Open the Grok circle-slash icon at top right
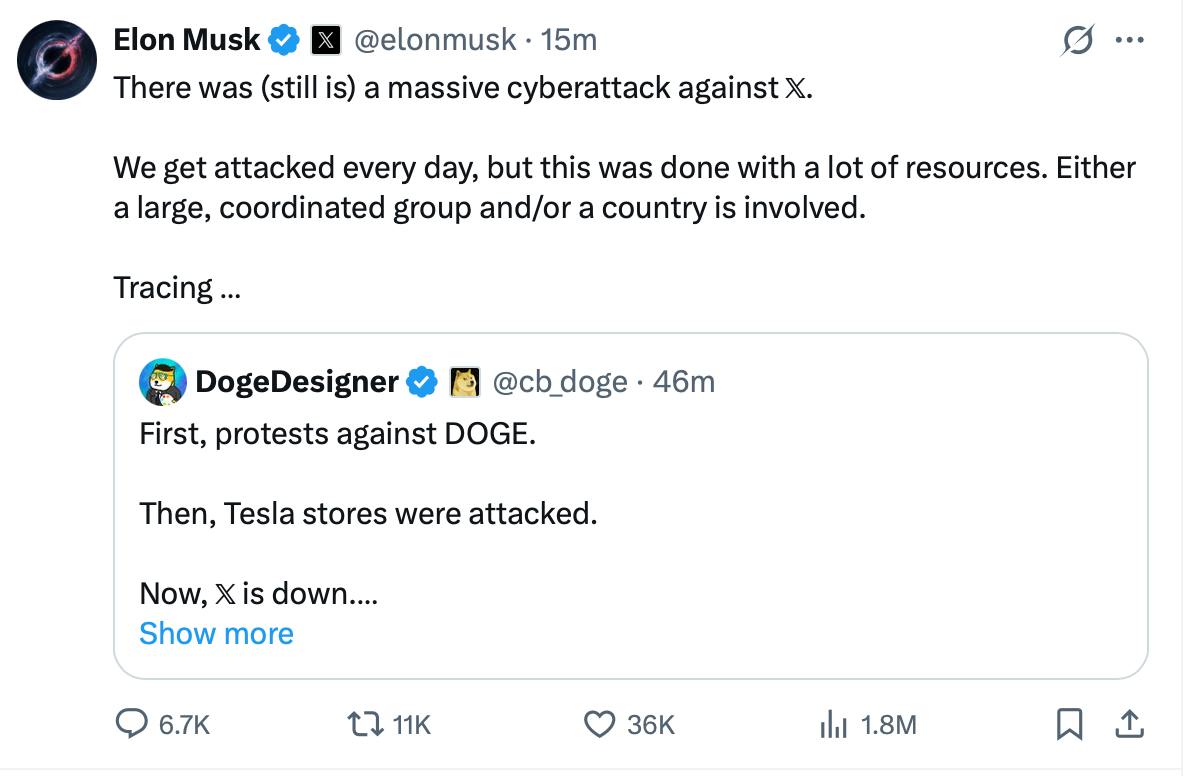Image resolution: width=1194 pixels, height=776 pixels. (1079, 41)
